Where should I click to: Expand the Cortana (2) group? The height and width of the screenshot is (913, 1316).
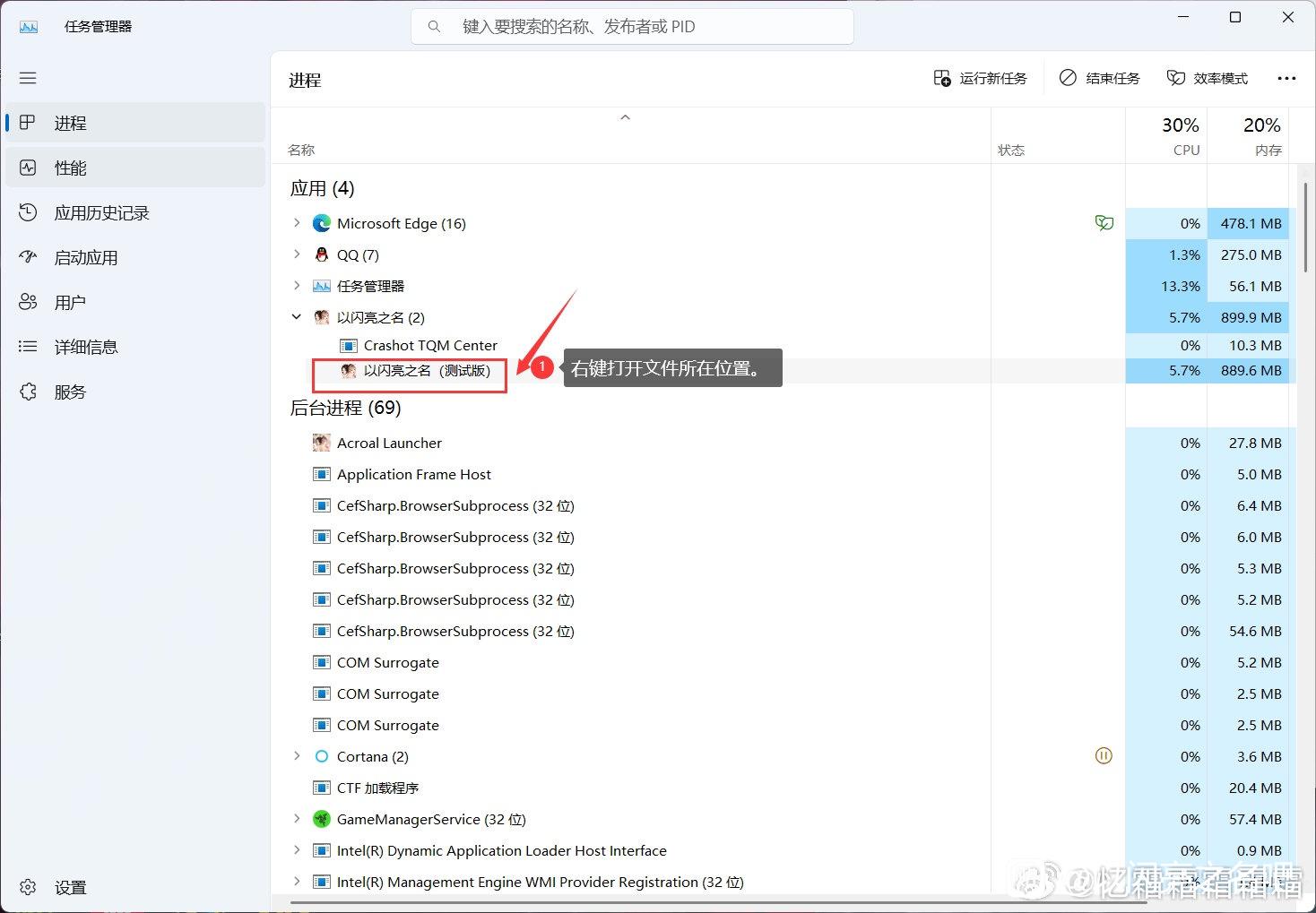(297, 756)
